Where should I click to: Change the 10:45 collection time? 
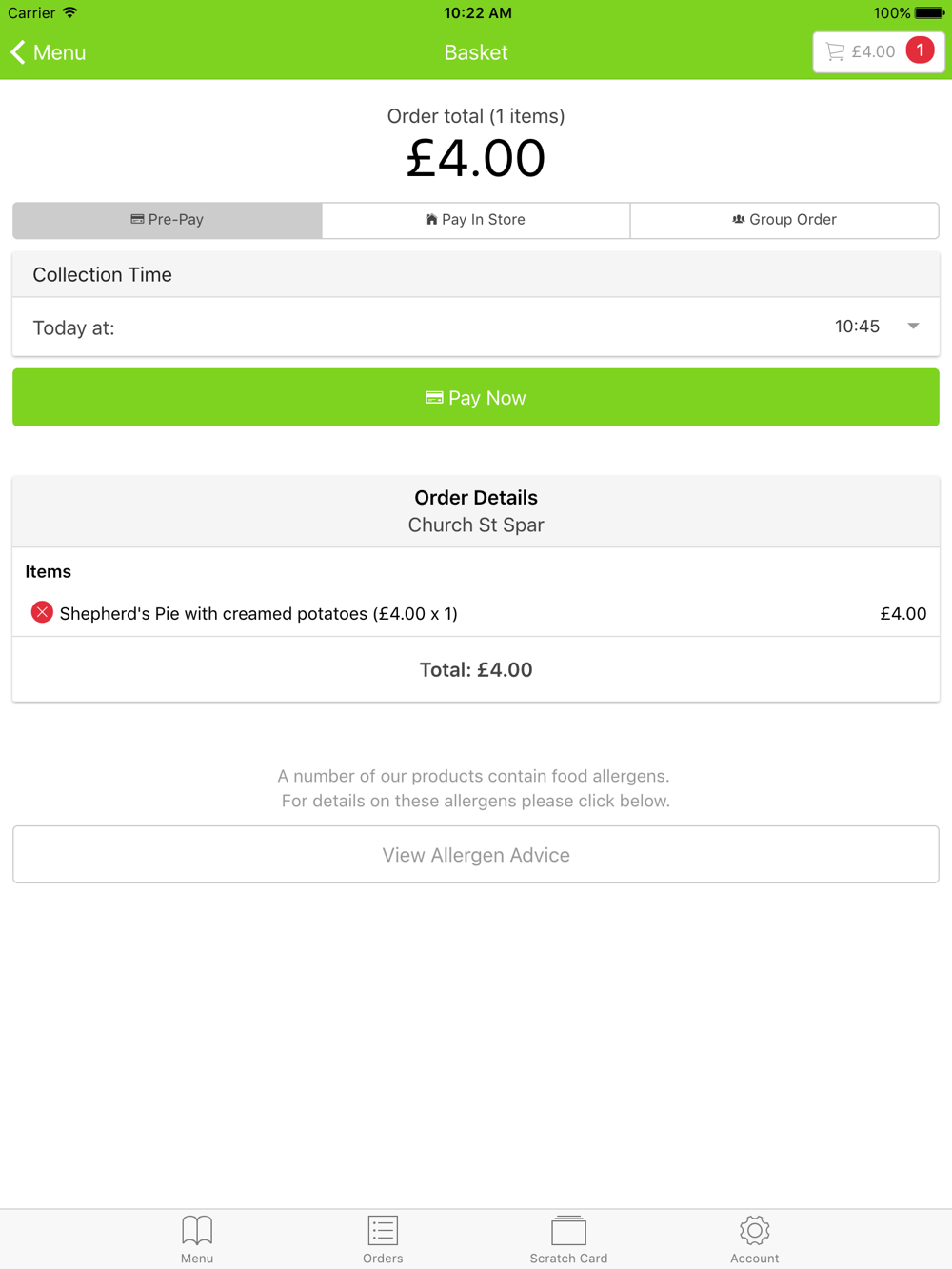pyautogui.click(x=857, y=327)
